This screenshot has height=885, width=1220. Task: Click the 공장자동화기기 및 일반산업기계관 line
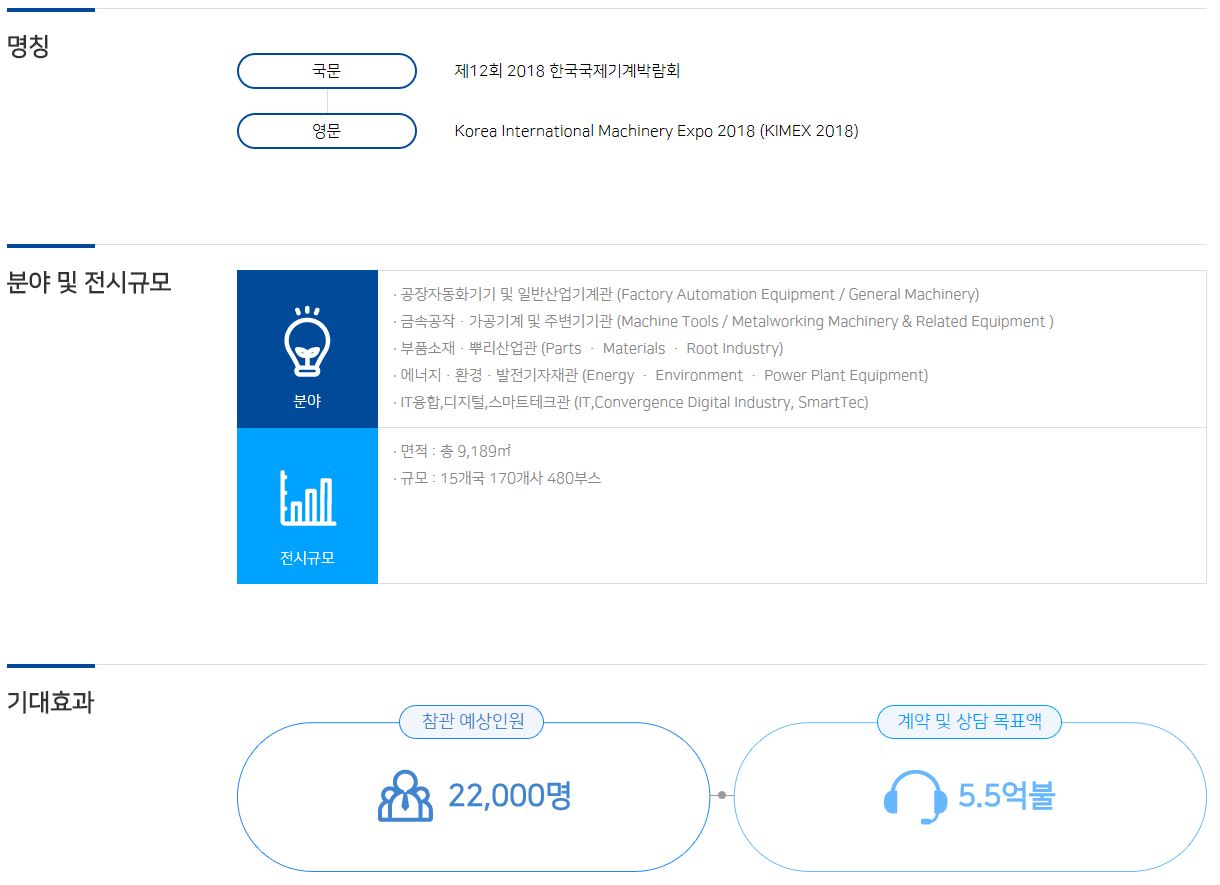coord(686,294)
